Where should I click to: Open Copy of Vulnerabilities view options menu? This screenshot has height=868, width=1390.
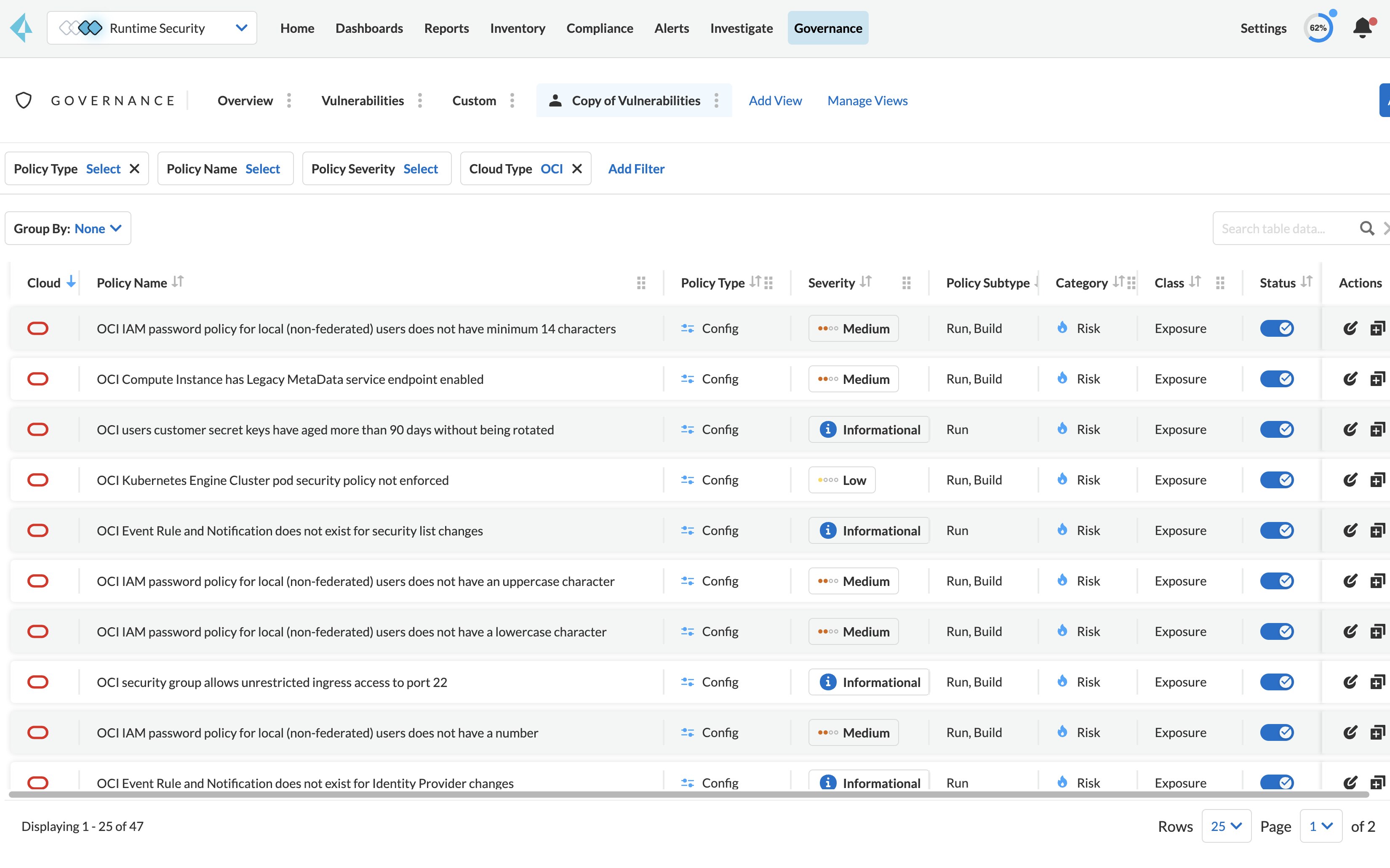pos(716,101)
